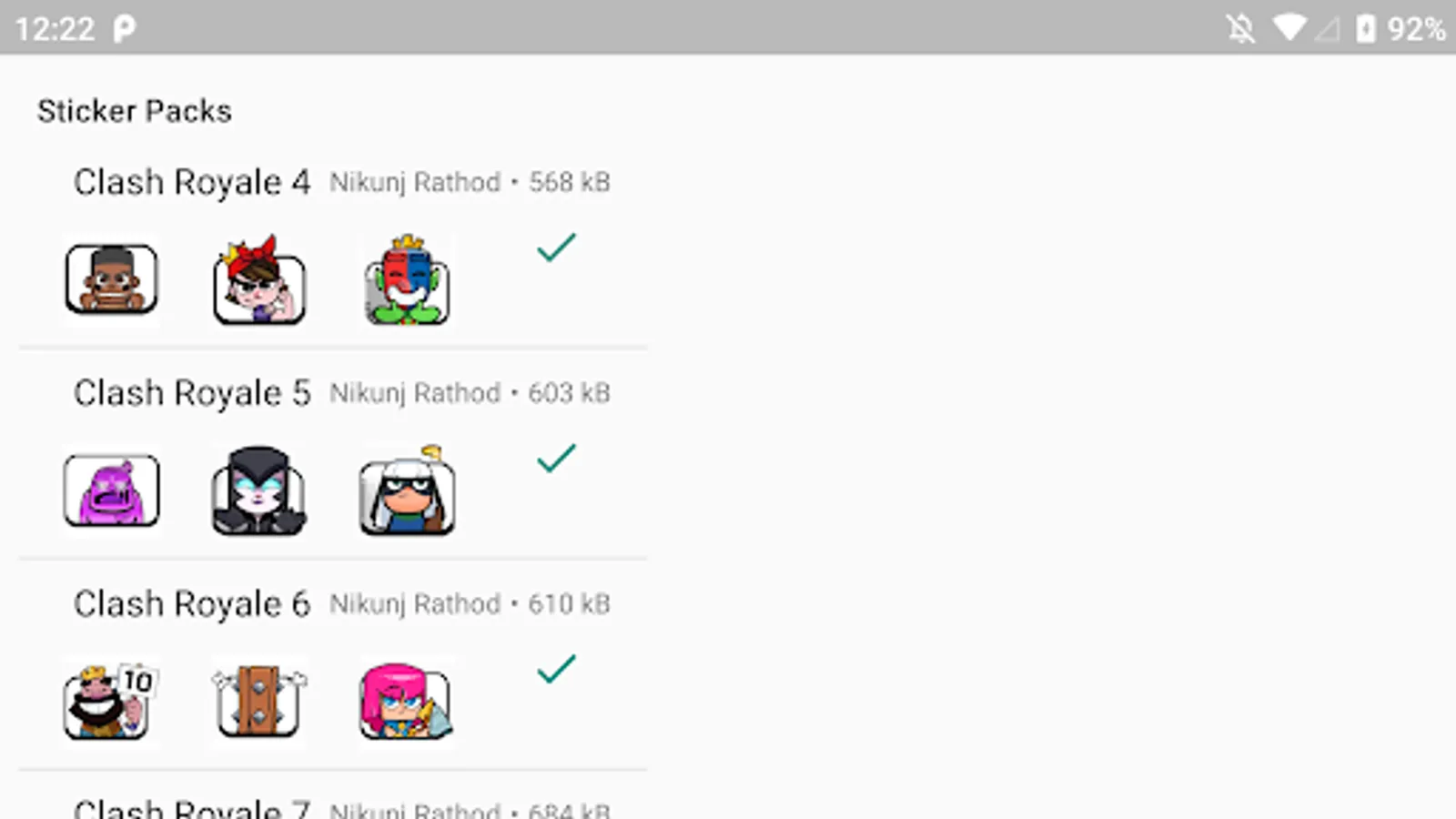Toggle the checkmark for Clash Royale 4

click(x=556, y=248)
